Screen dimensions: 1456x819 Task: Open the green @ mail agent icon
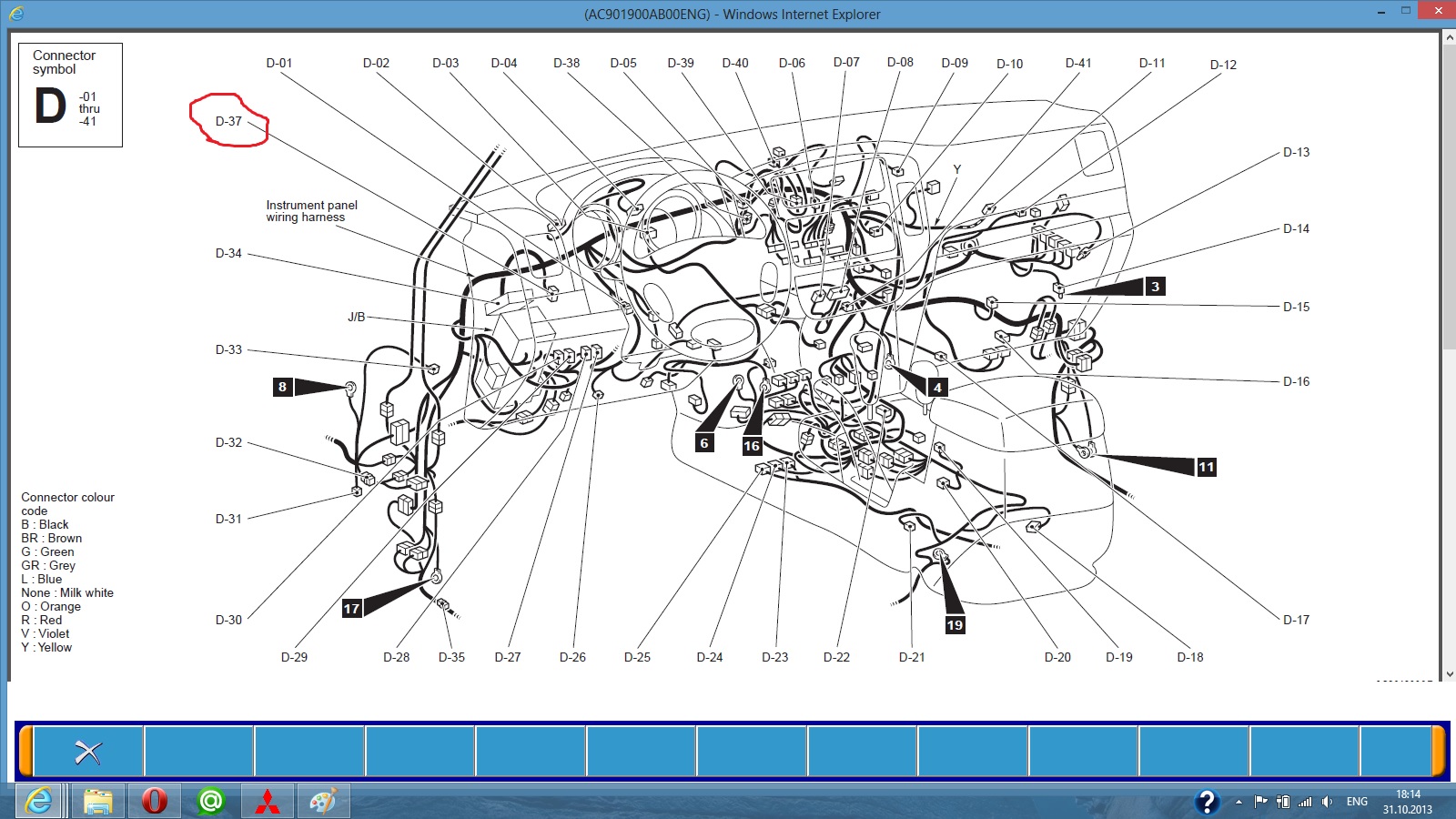tap(211, 801)
